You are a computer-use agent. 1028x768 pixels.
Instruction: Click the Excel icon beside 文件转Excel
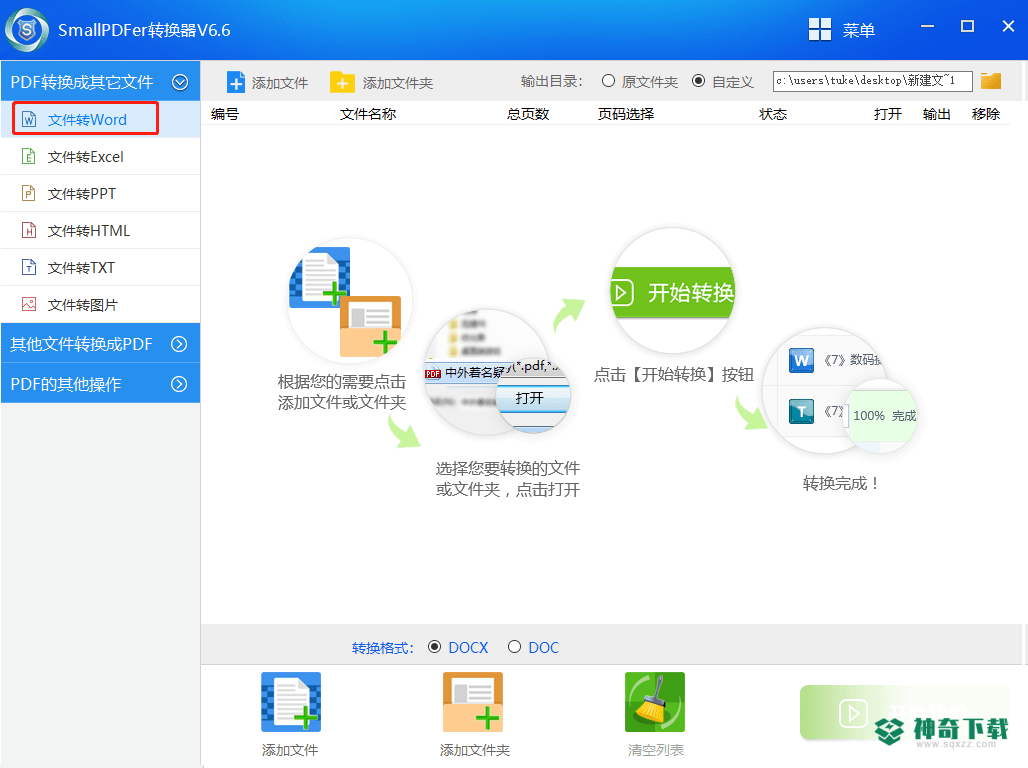(x=29, y=156)
